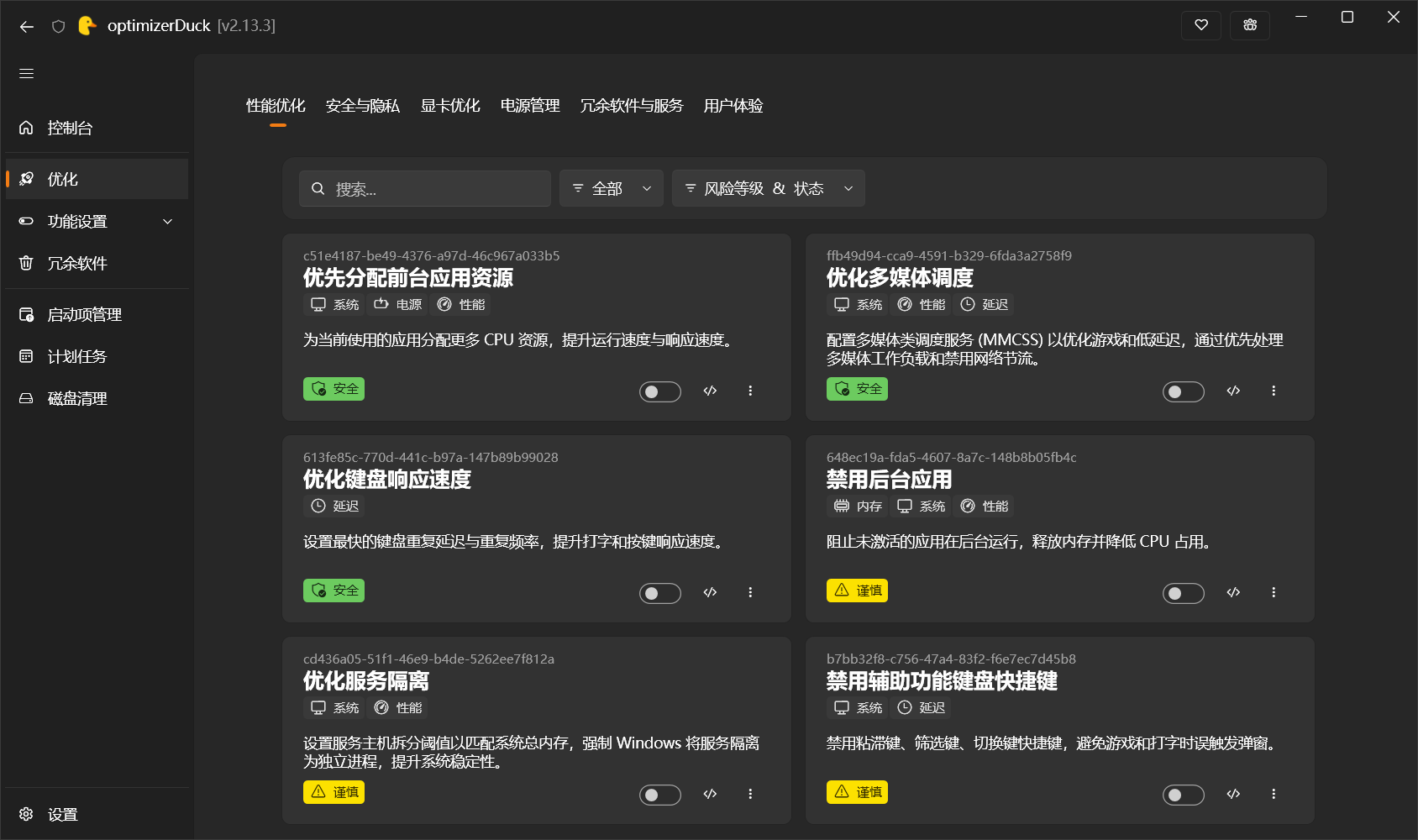1418x840 pixels.
Task: Select 优化 in the sidebar
Action: (97, 179)
